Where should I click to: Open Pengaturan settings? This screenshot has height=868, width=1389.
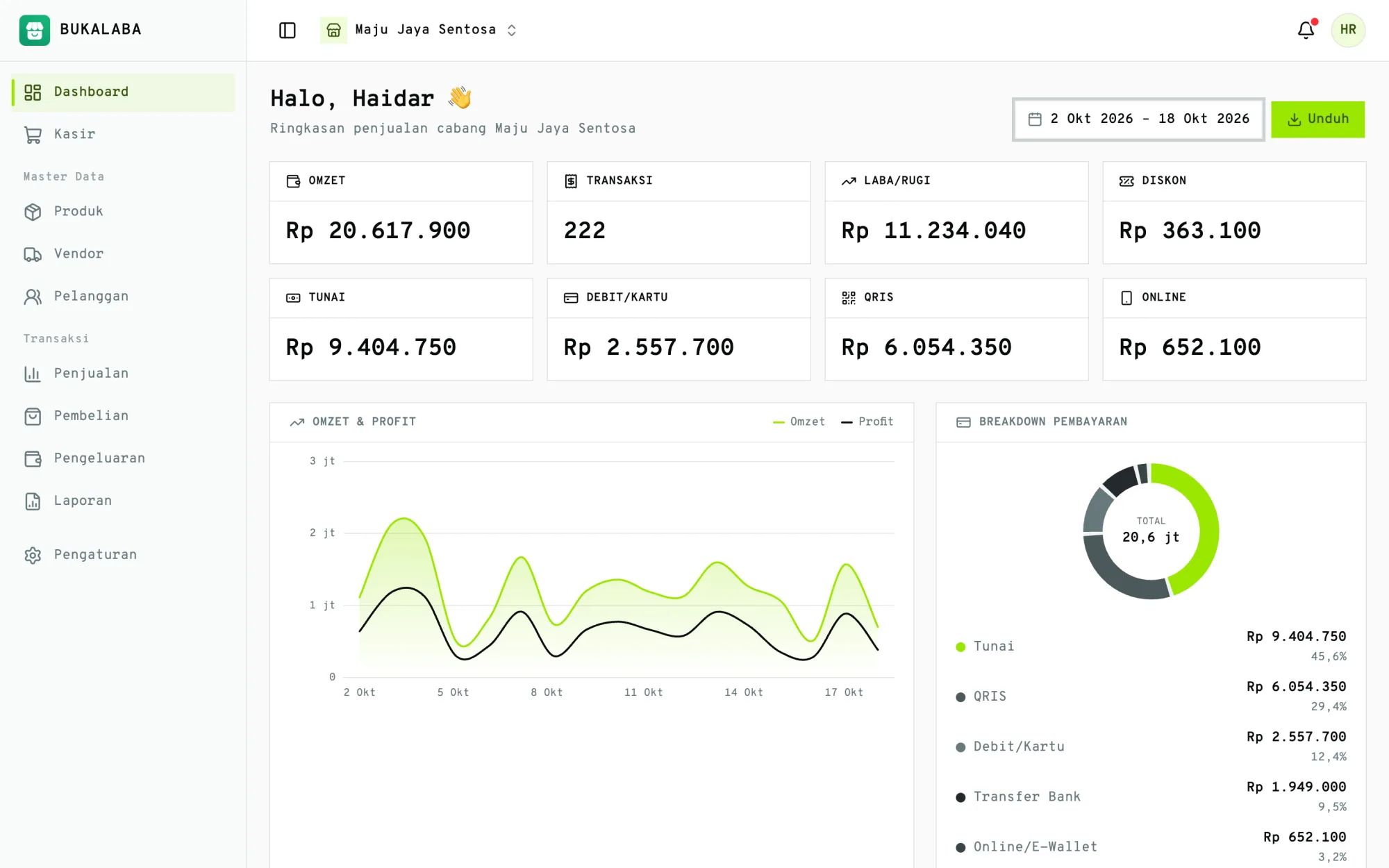124,555
